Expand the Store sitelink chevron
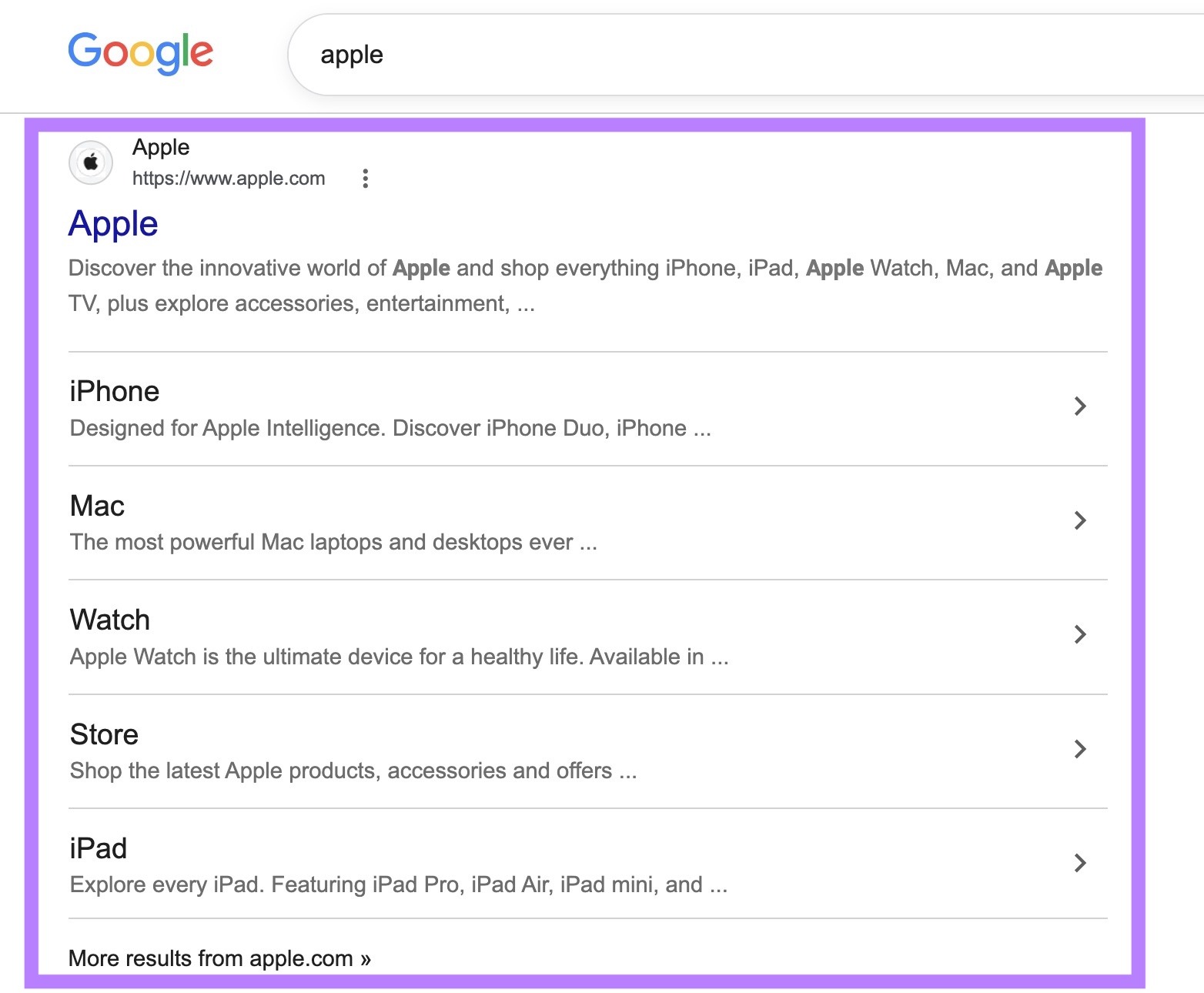 [x=1080, y=749]
